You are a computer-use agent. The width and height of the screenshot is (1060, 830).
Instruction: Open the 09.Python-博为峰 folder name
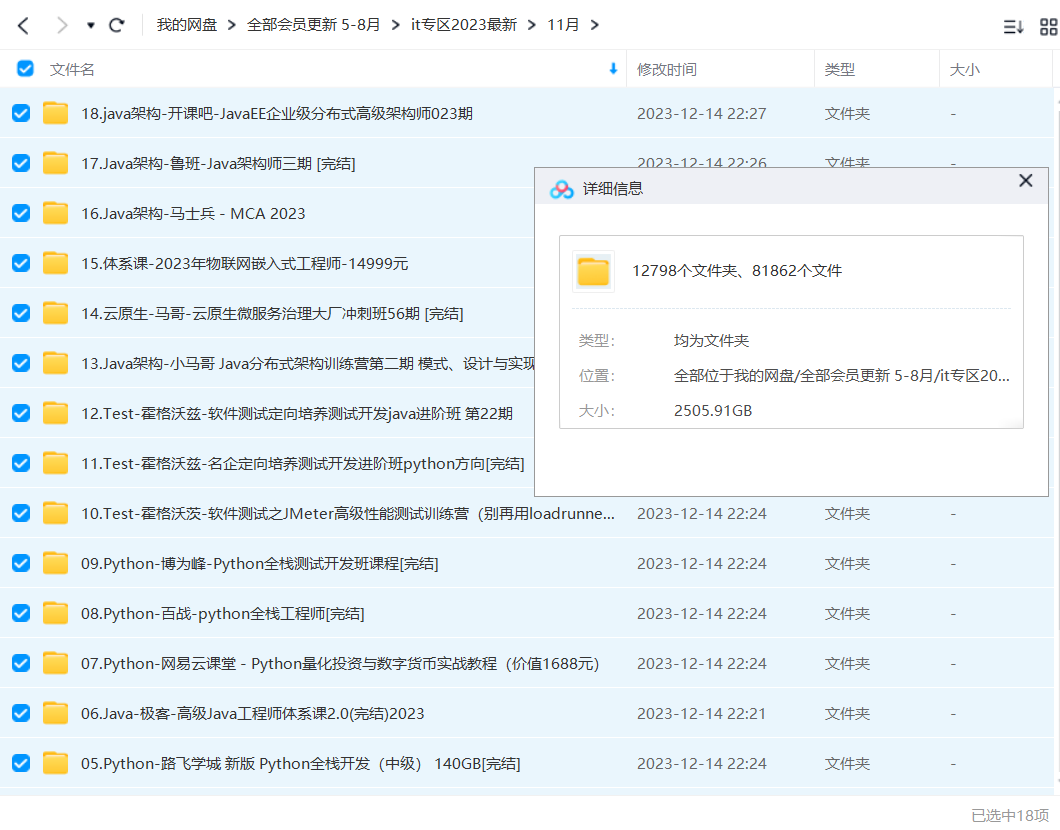point(259,563)
